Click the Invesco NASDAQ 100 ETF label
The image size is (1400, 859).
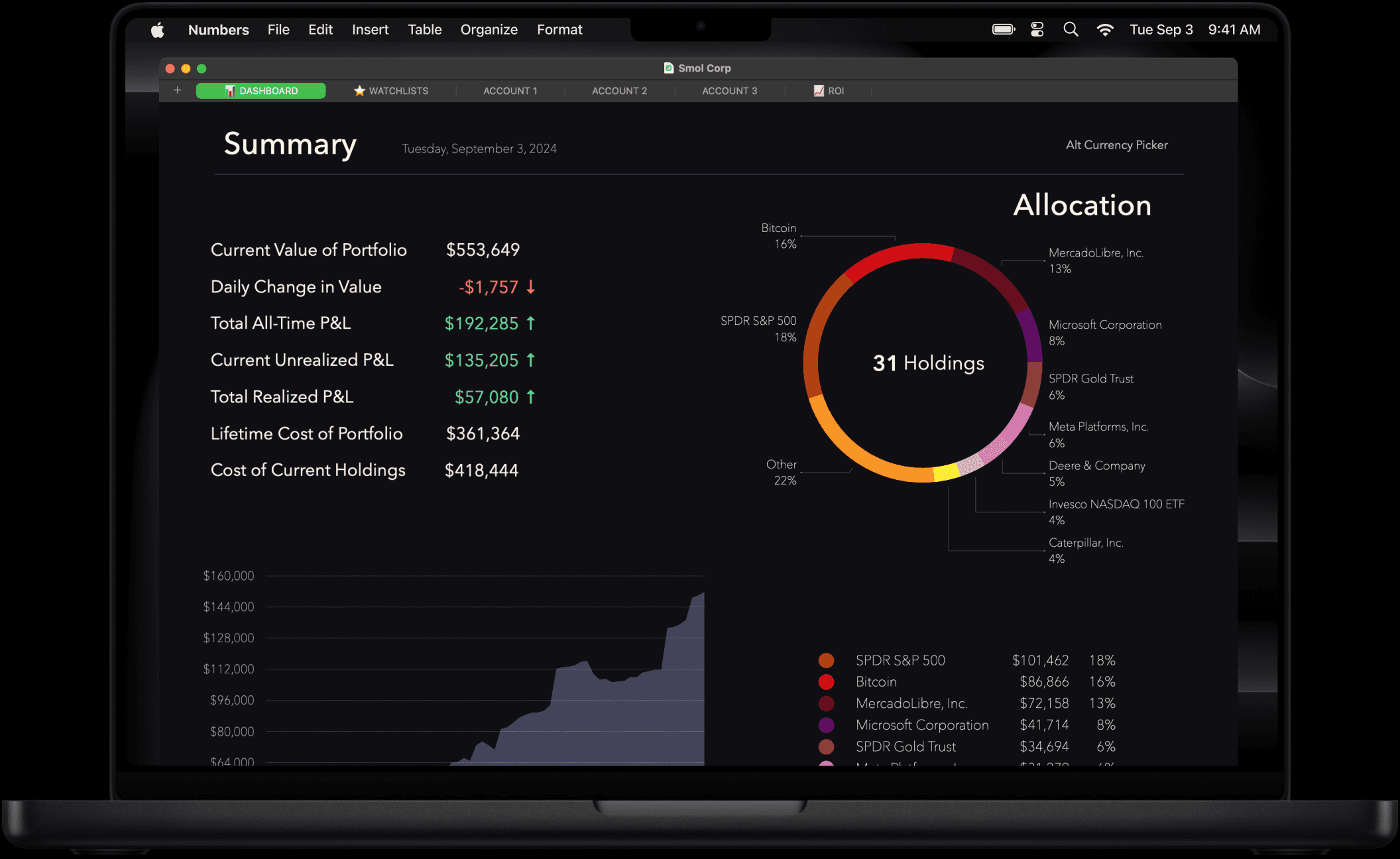tap(1116, 512)
